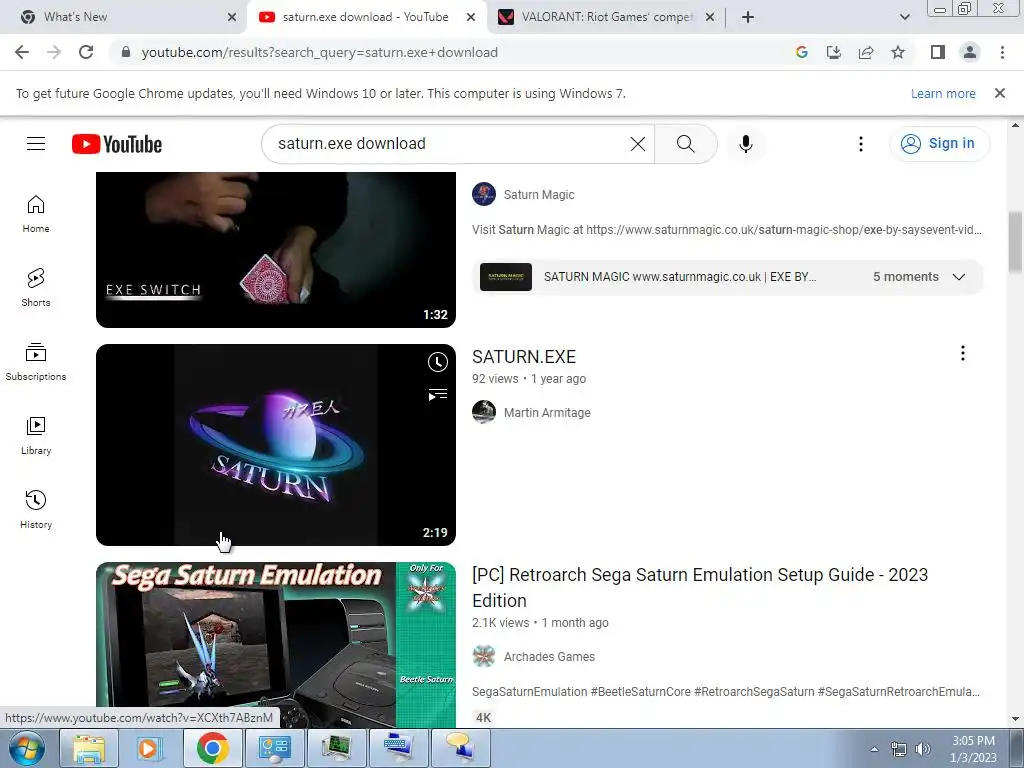Open YouTube settings three-dot menu
This screenshot has width=1024, height=768.
pyautogui.click(x=861, y=144)
